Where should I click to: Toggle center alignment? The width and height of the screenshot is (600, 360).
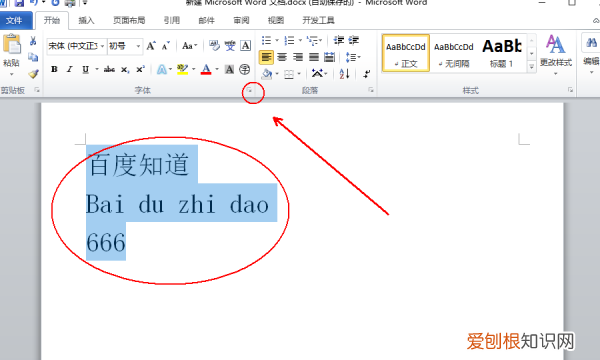[x=282, y=57]
